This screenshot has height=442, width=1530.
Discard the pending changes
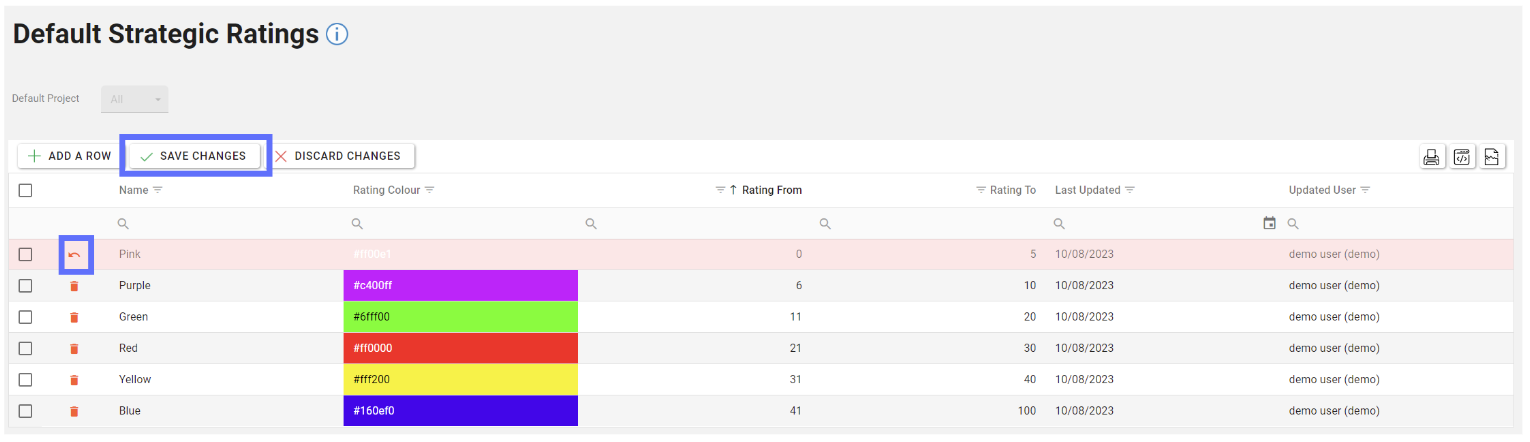click(x=339, y=156)
